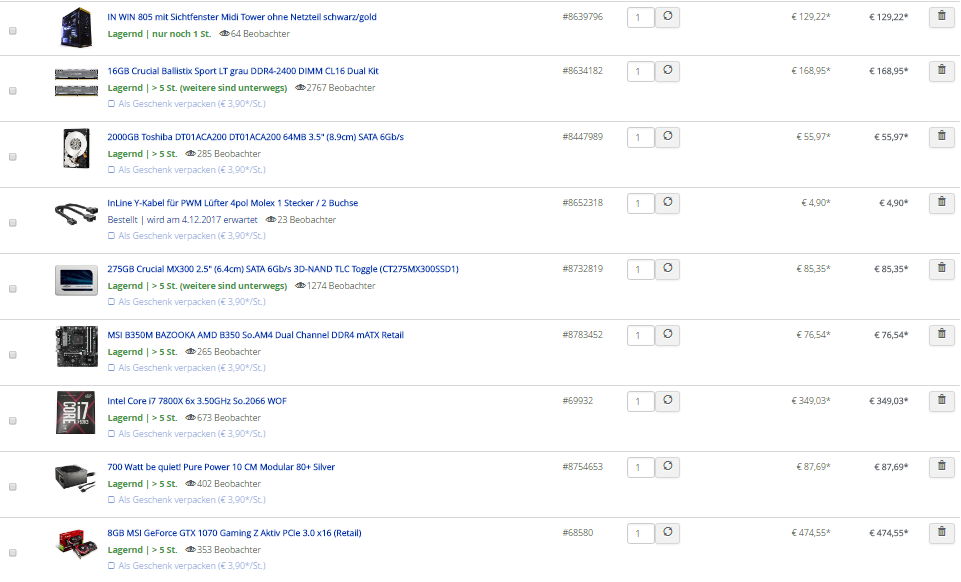Open 700 Watt be quiet! Pure Power link
The height and width of the screenshot is (582, 961).
pos(221,467)
